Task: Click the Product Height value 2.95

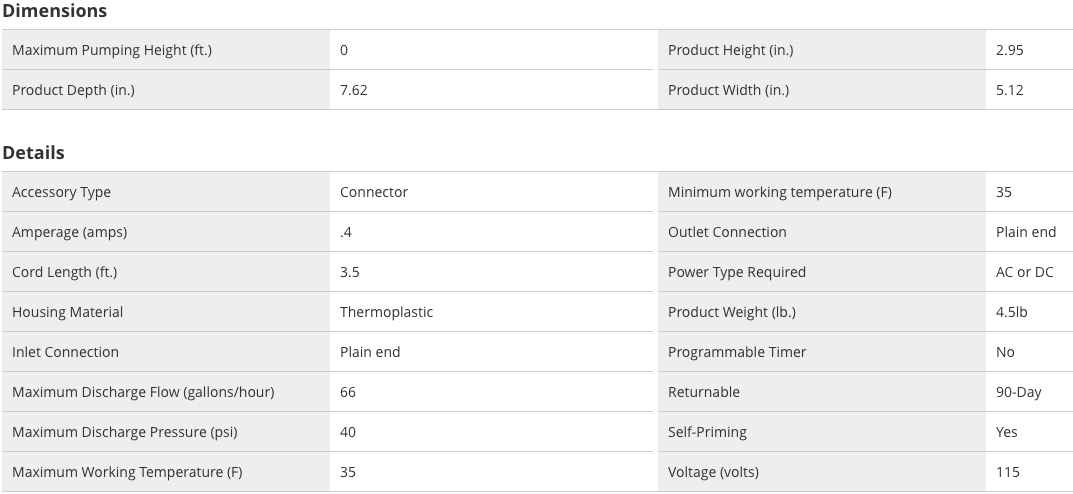Action: [1010, 50]
